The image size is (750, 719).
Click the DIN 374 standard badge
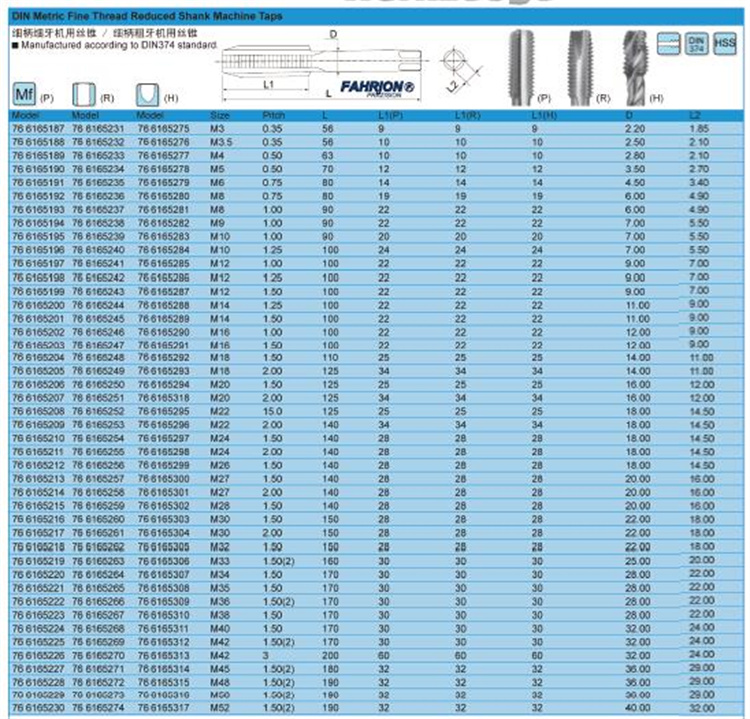[696, 44]
